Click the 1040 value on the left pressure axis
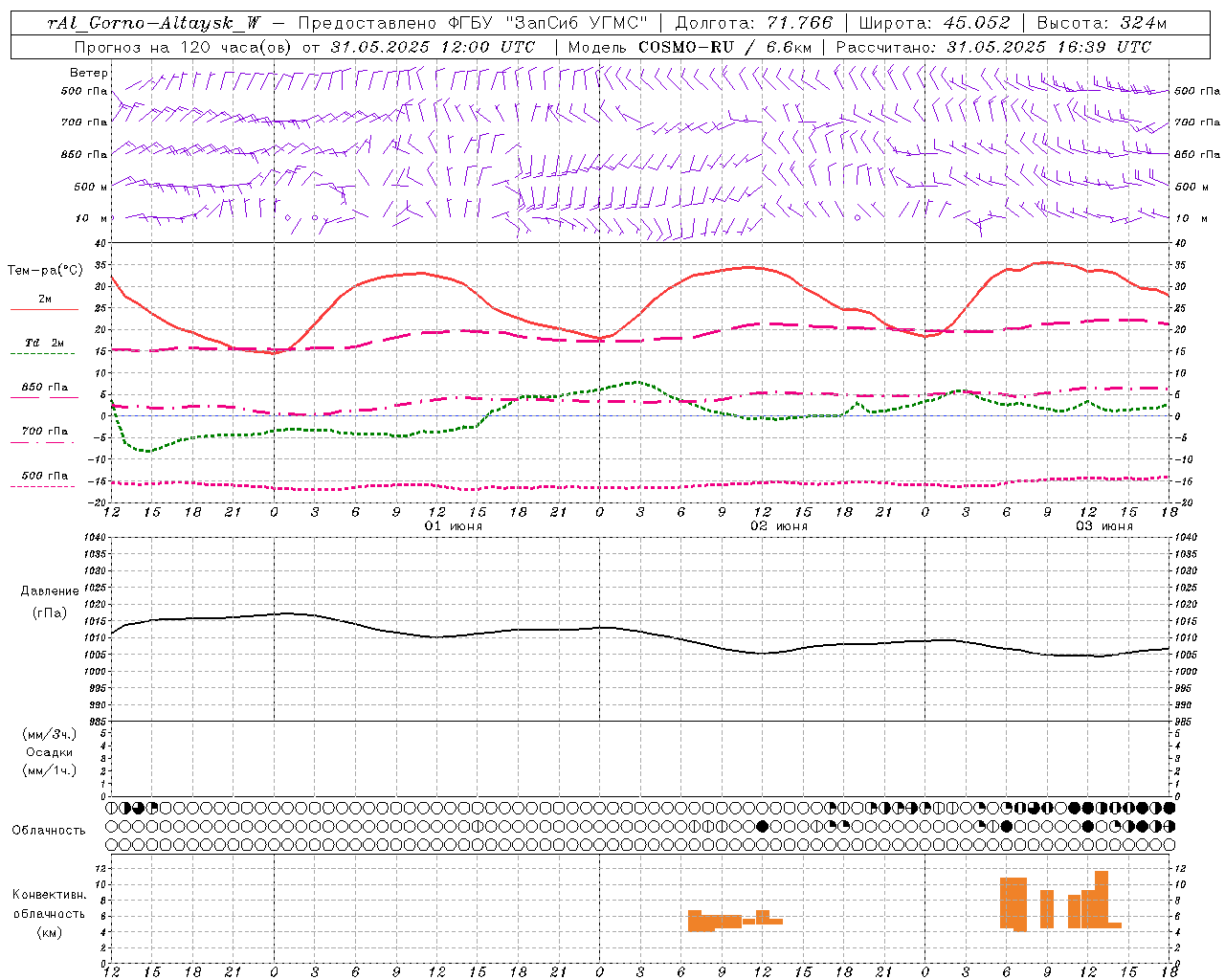This screenshot has width=1225, height=980. (x=96, y=538)
